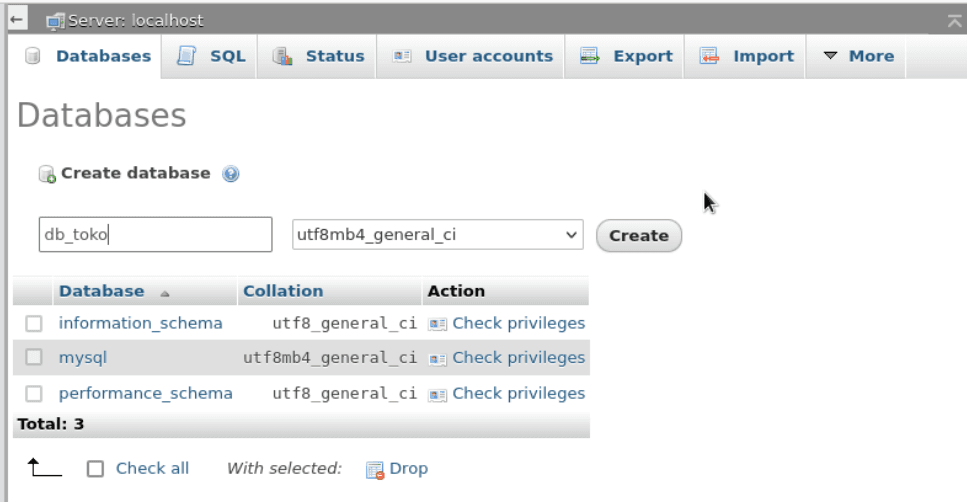This screenshot has height=502, width=967.
Task: Click the collapse panel arrow at top left
Action: click(12, 19)
